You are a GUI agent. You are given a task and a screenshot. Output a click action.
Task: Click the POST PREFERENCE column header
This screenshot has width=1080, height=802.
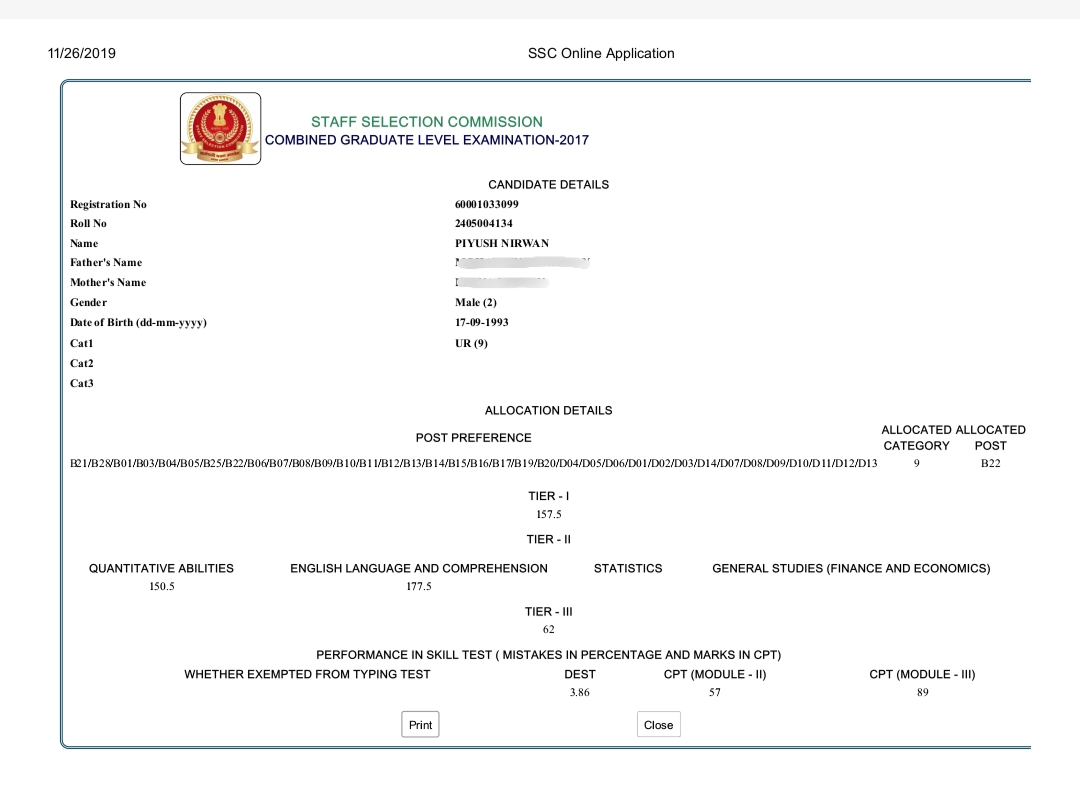[x=474, y=438]
